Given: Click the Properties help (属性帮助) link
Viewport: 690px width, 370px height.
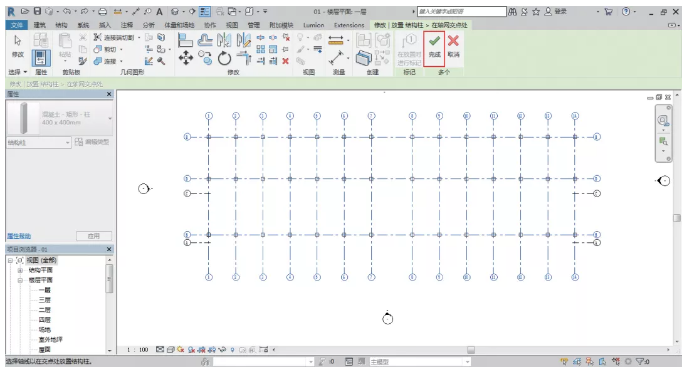Looking at the screenshot, I should [x=19, y=236].
